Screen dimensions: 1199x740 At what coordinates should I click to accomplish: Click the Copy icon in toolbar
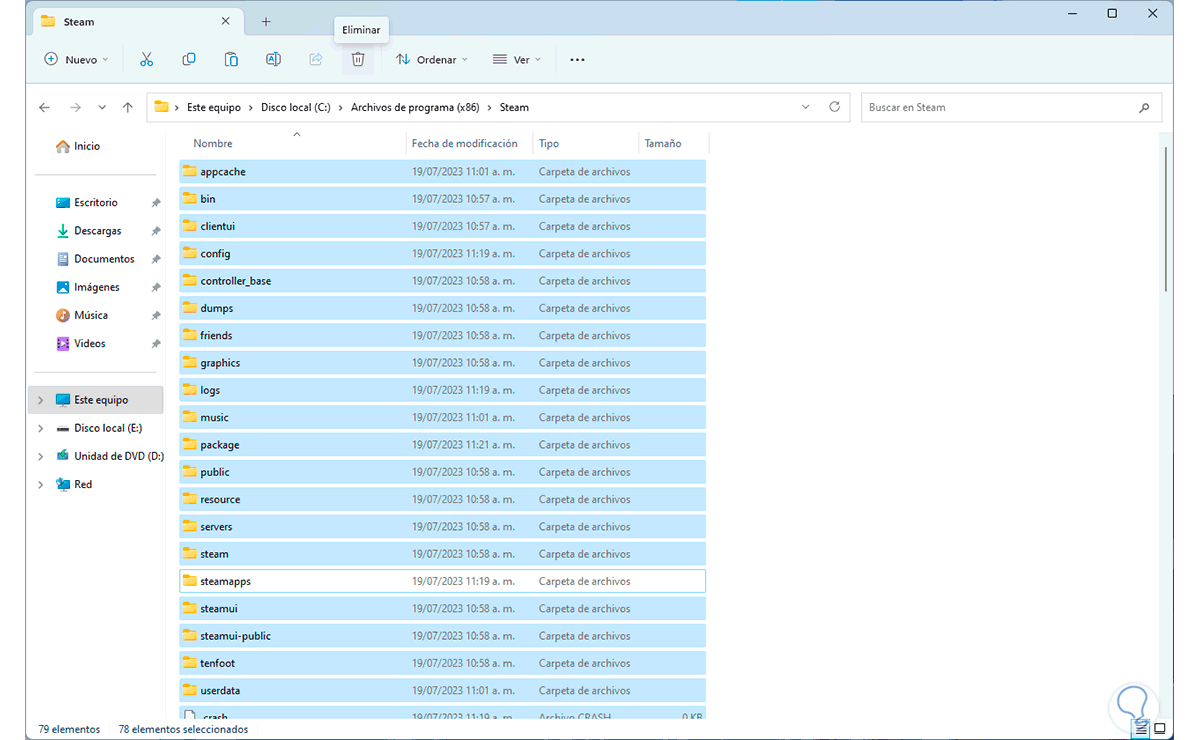[x=189, y=60]
